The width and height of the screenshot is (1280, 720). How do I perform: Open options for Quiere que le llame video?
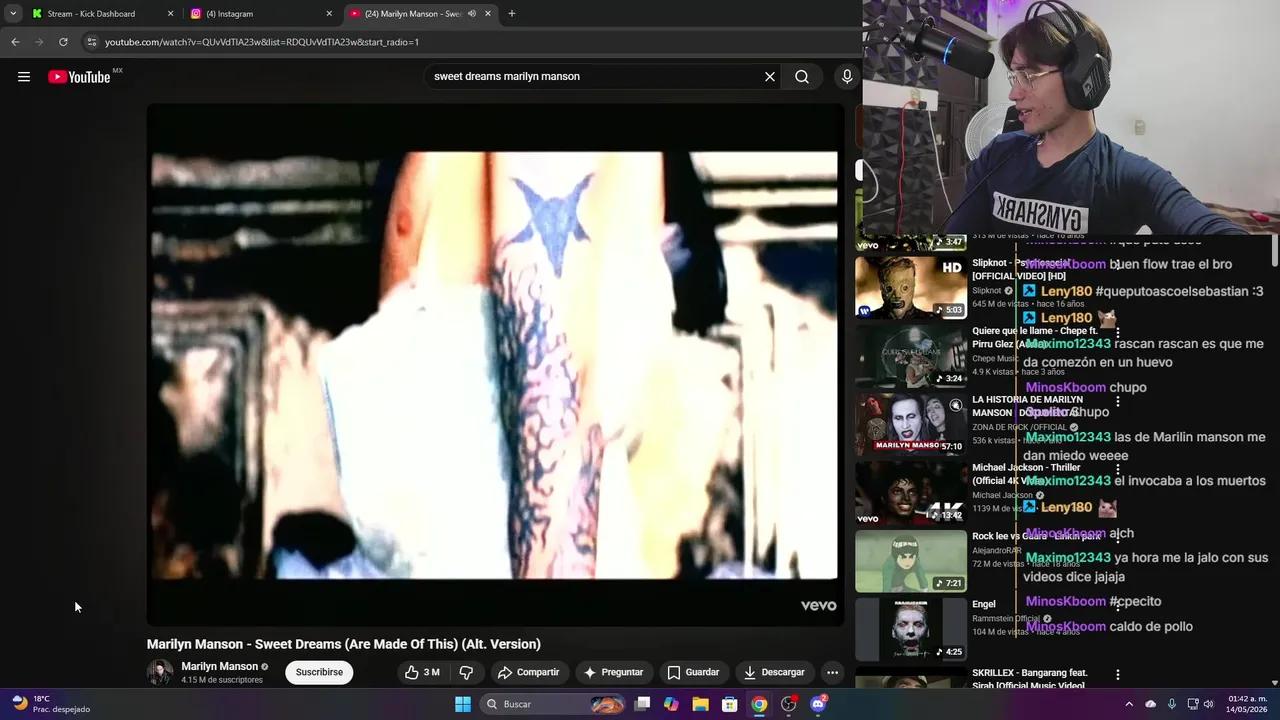1117,333
